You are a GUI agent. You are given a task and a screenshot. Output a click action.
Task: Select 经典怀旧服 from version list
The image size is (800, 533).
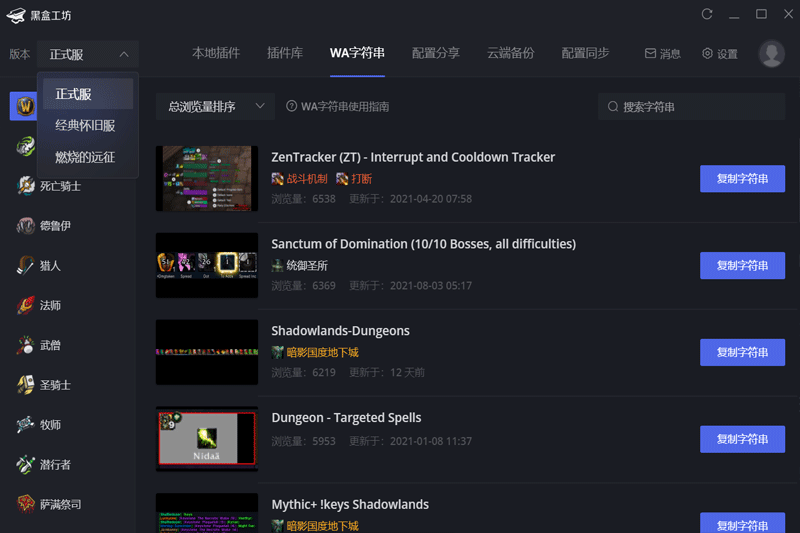[x=85, y=126]
